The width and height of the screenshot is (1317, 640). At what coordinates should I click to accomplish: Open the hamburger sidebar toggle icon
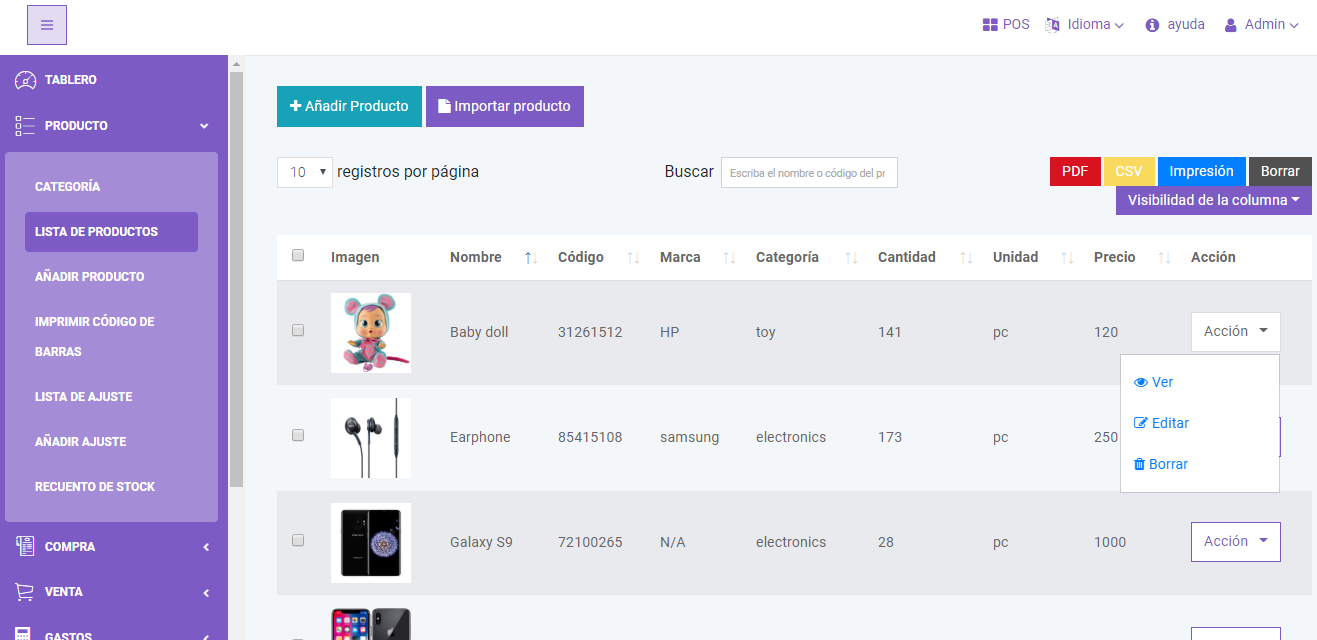[x=46, y=24]
